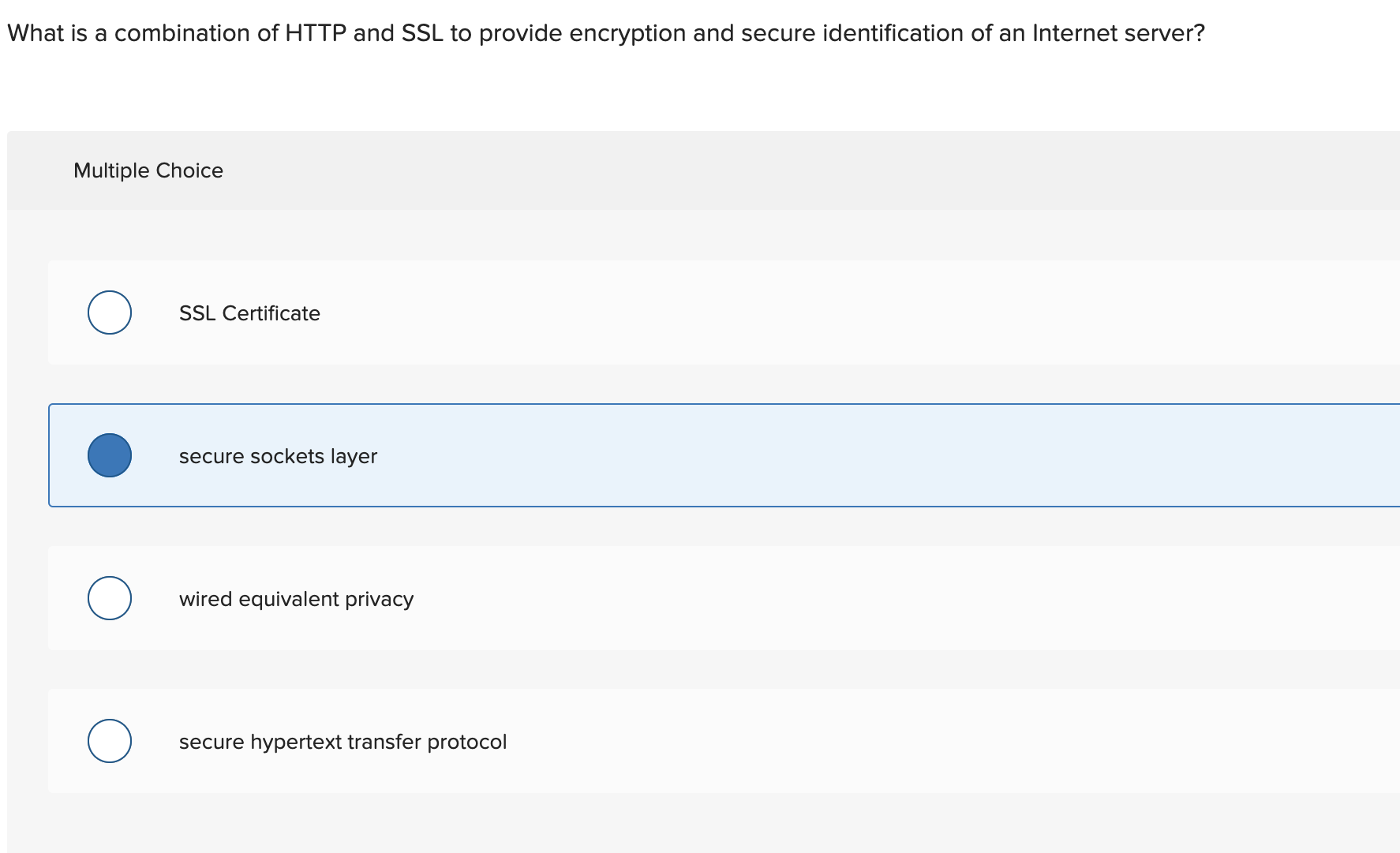Select the SSL Certificate radio button
This screenshot has width=1400, height=853.
click(x=109, y=312)
